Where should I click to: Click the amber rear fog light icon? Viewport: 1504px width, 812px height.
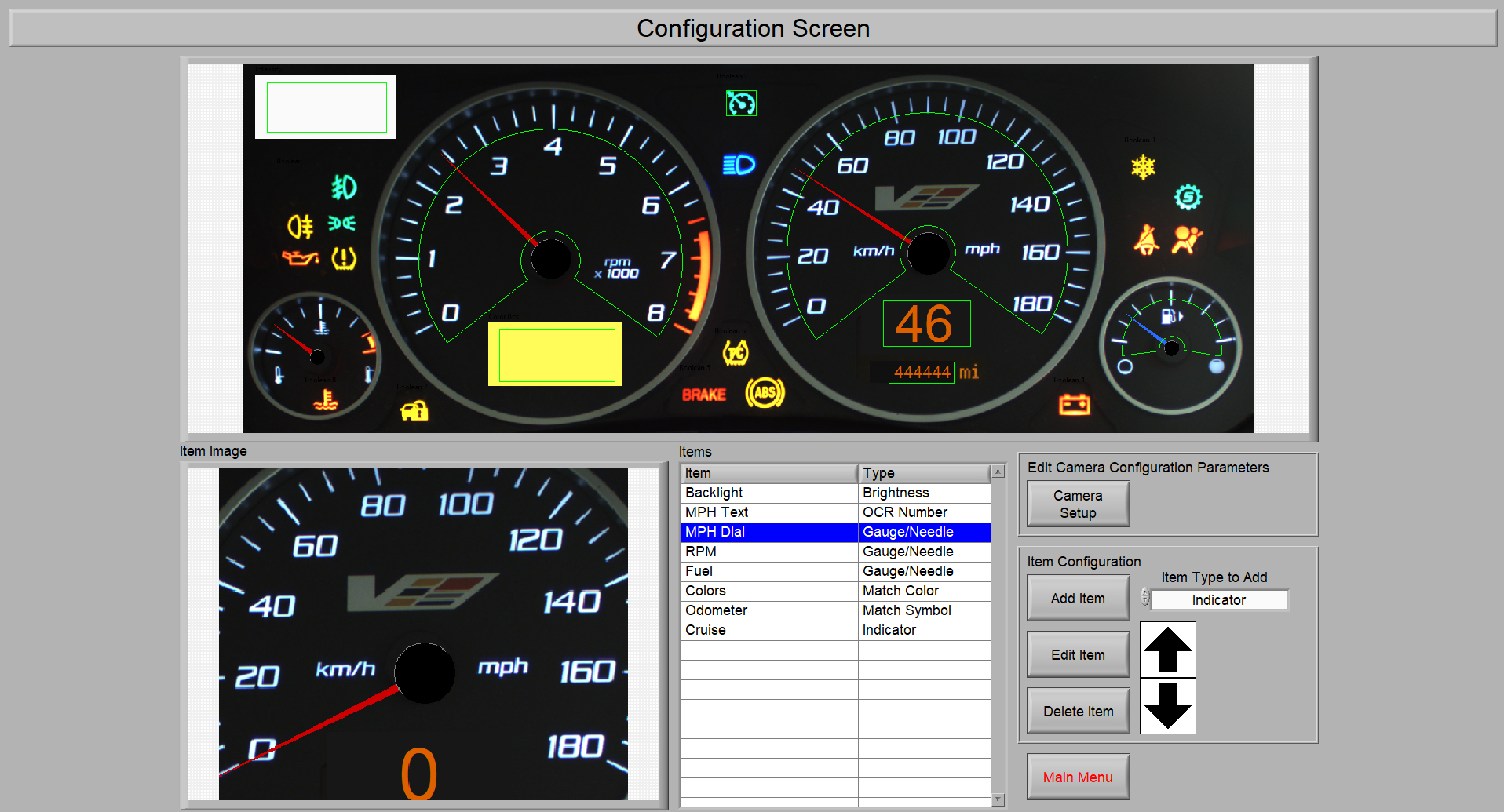(300, 226)
